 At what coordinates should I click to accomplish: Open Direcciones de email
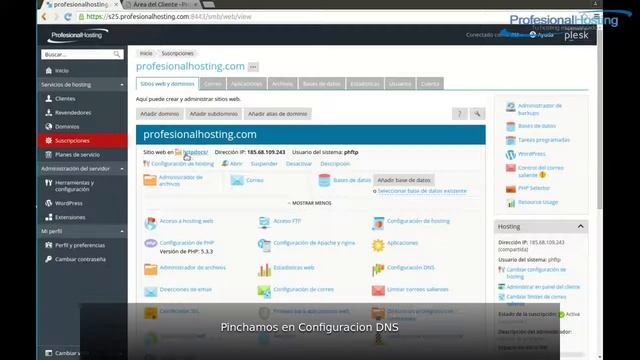[x=185, y=289]
